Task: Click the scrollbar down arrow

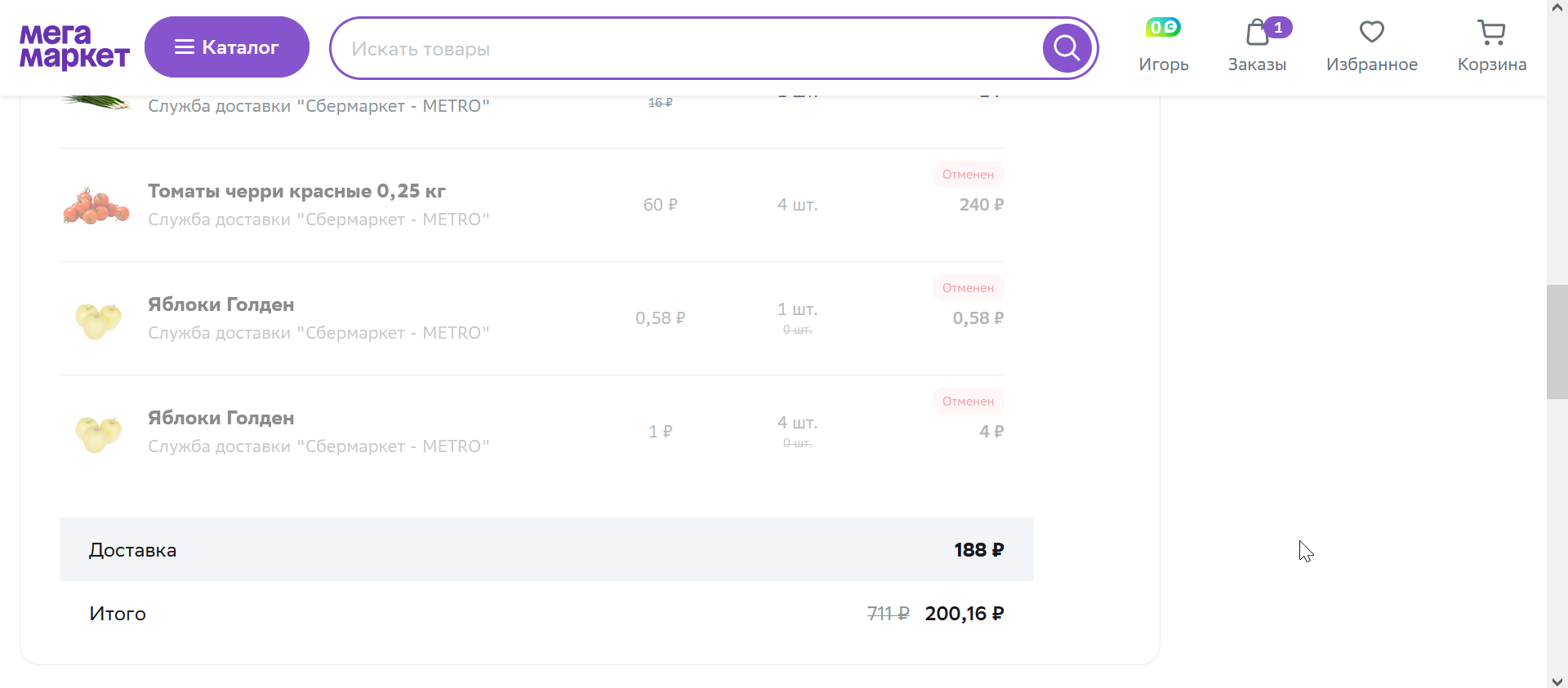Action: [1557, 681]
